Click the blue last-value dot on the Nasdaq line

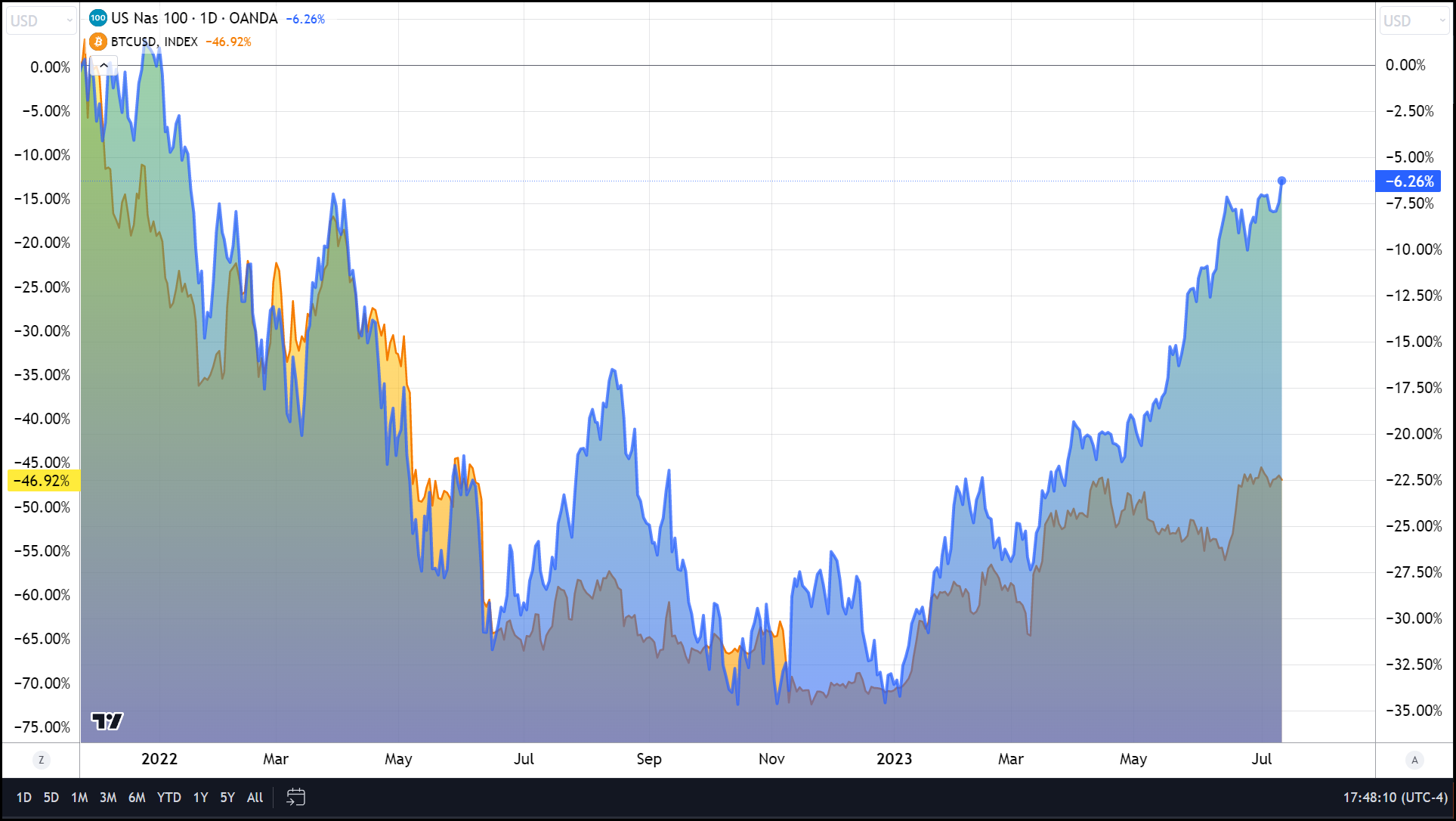tap(1281, 181)
